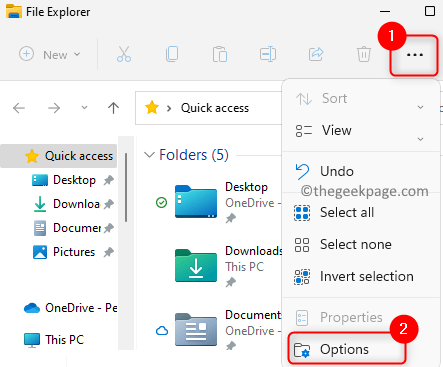Go back with the left arrow
This screenshot has height=367, width=443.
[x=19, y=108]
